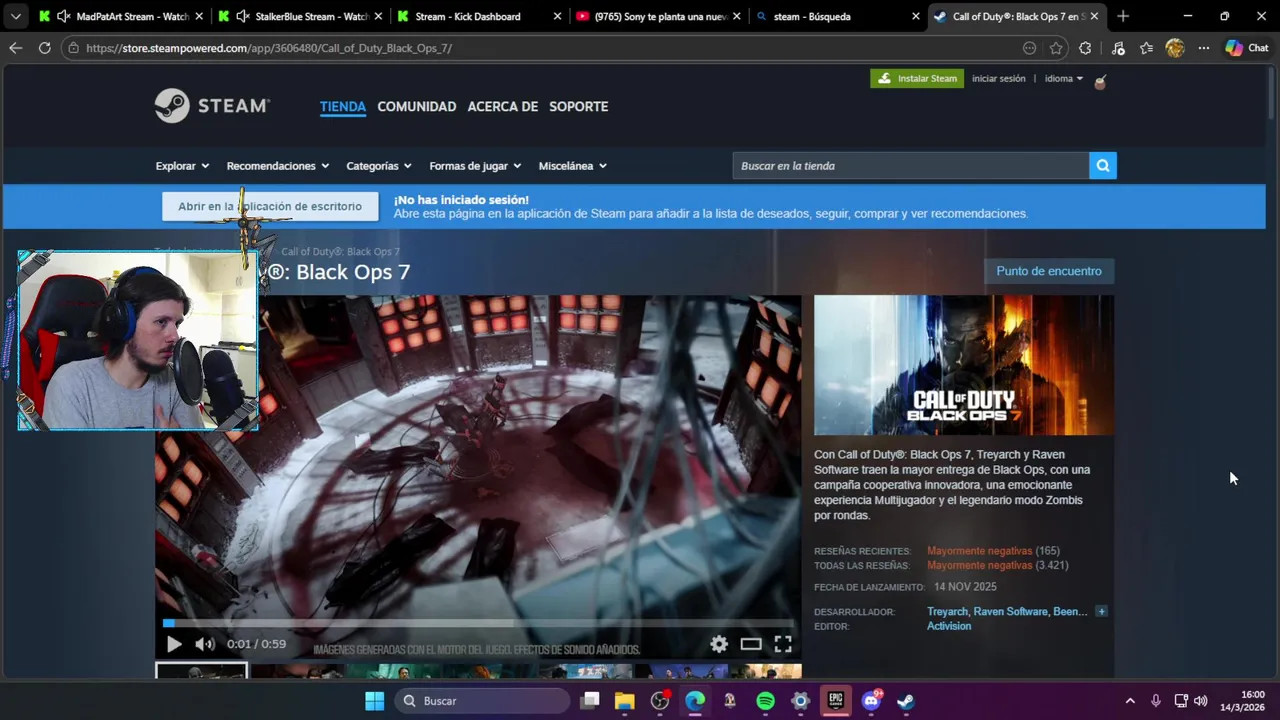Click the Steam logo in header

[212, 106]
